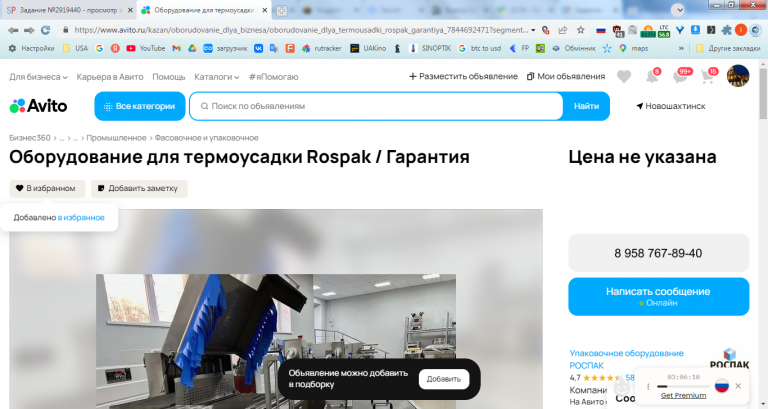Expand the Для бизнеса dropdown
Image resolution: width=768 pixels, height=409 pixels.
[38, 77]
